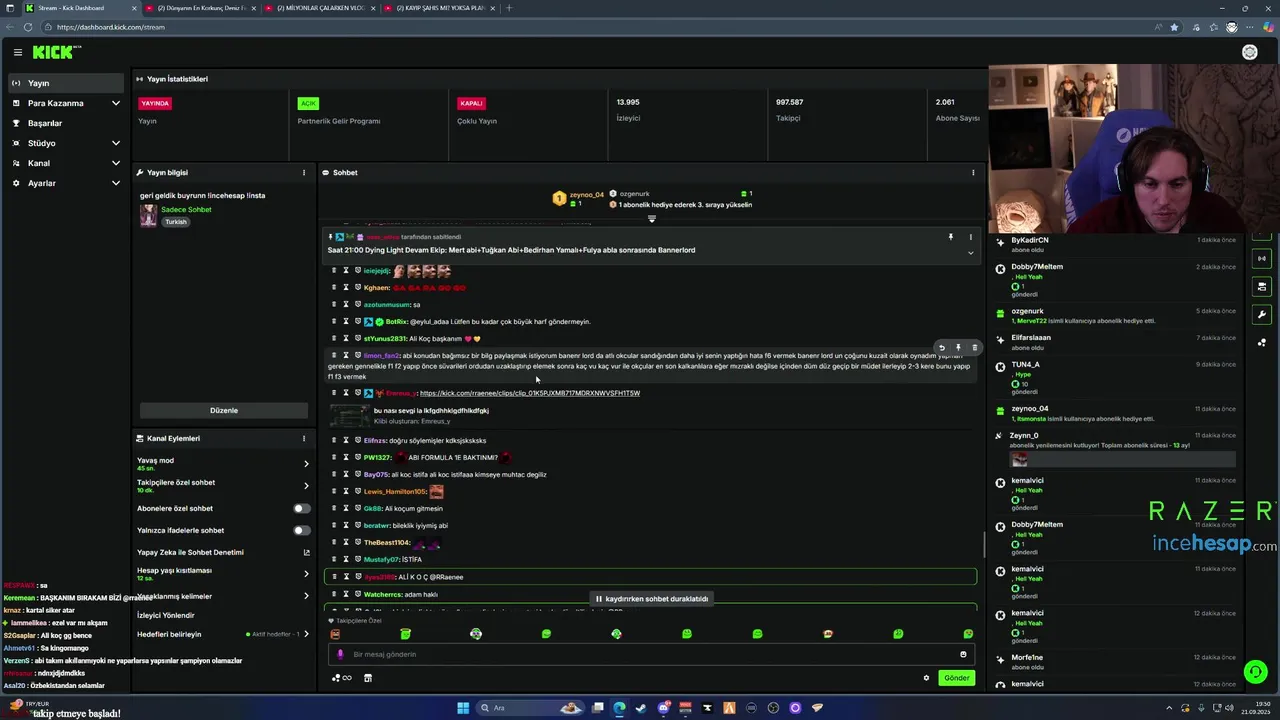This screenshot has width=1280, height=720.
Task: Delete the highlighted chat message
Action: pos(975,348)
